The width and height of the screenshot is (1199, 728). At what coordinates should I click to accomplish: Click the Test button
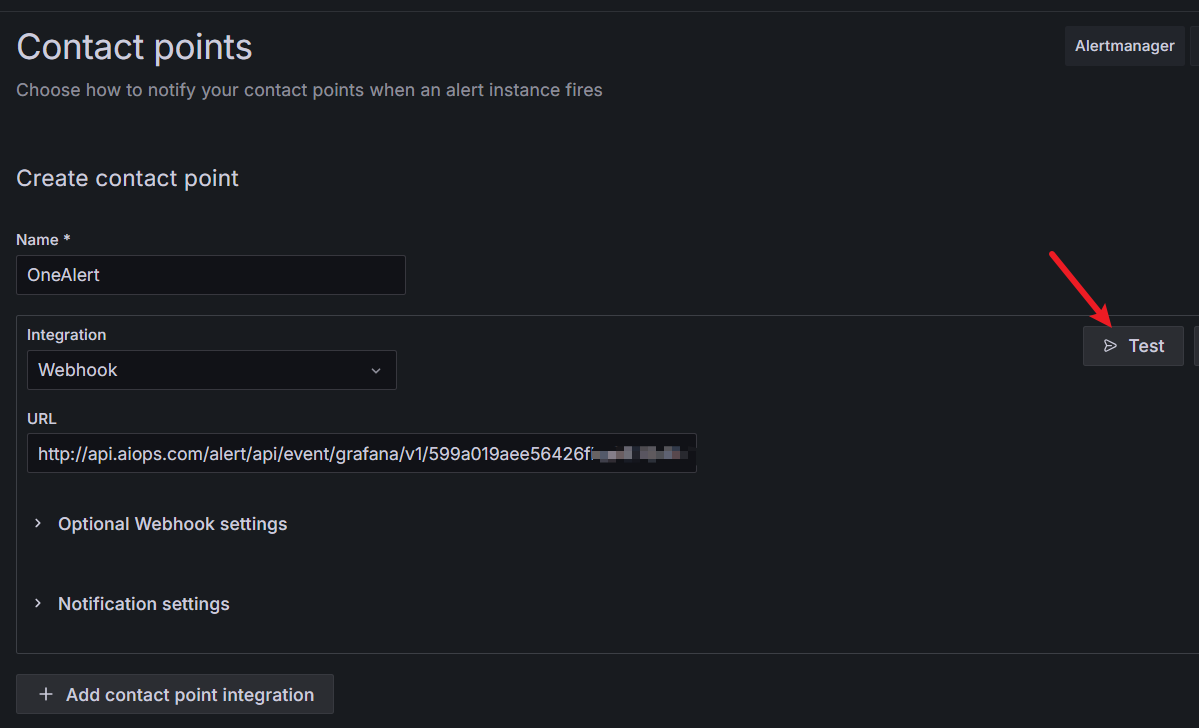[x=1133, y=346]
